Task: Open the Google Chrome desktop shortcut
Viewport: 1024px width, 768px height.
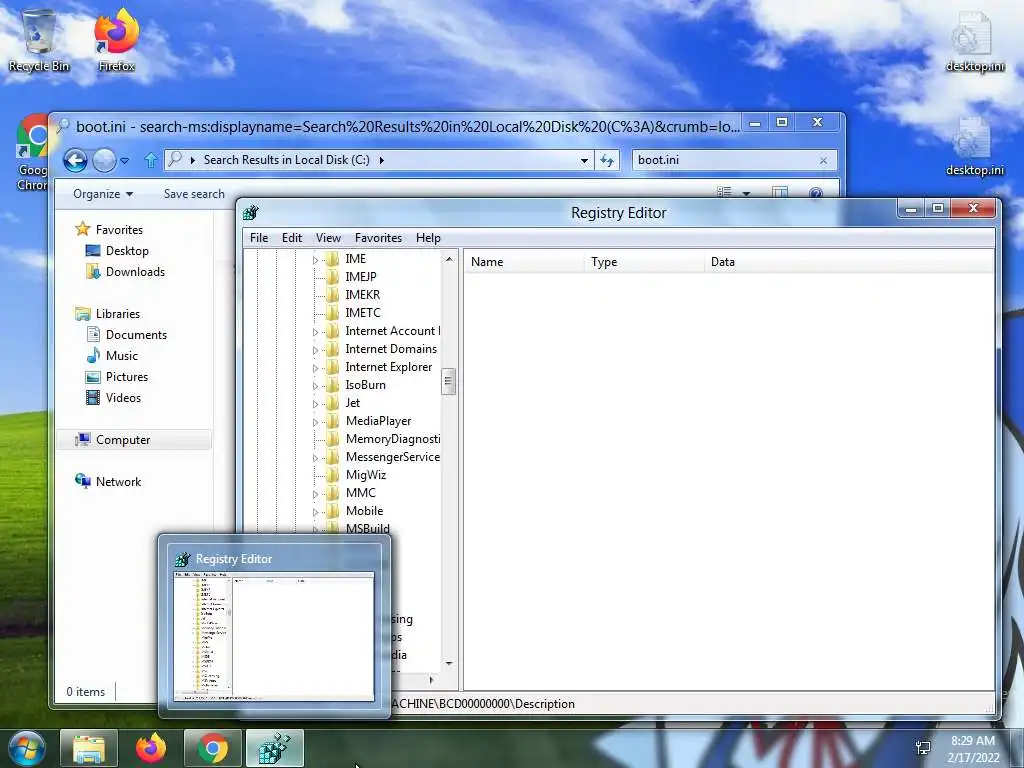Action: (31, 153)
